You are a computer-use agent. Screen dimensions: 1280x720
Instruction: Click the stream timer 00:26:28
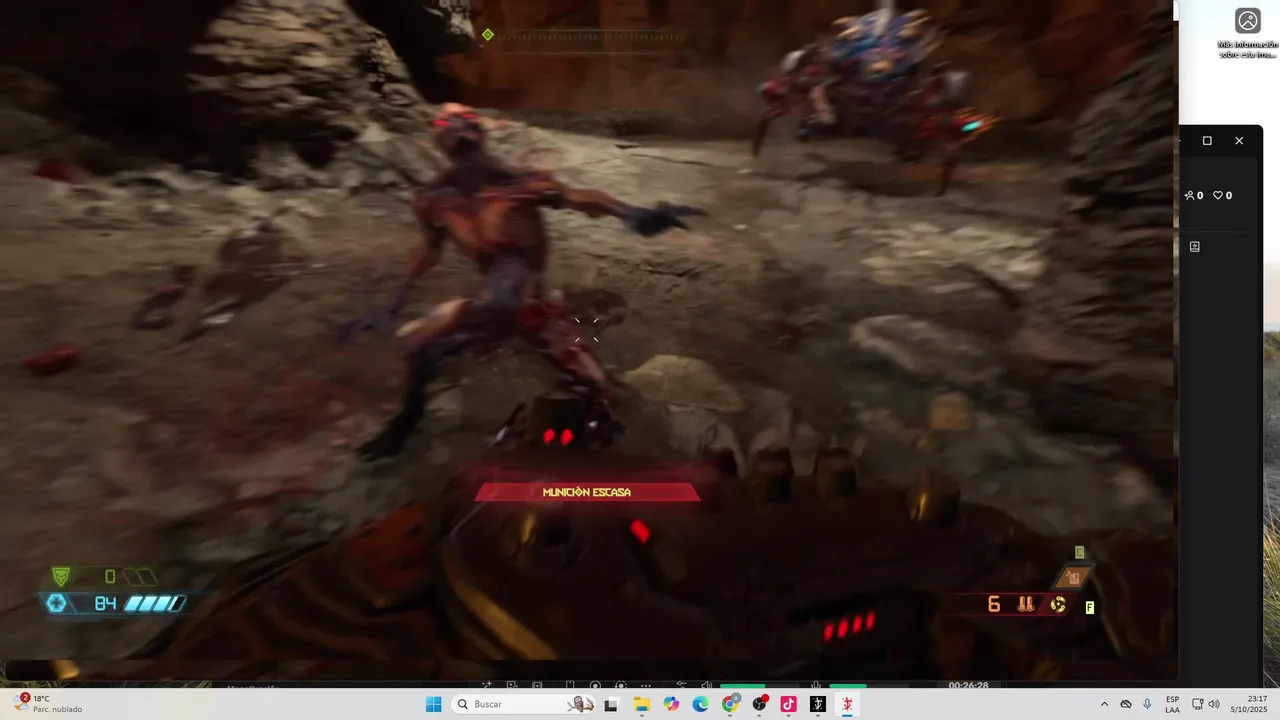tap(969, 685)
